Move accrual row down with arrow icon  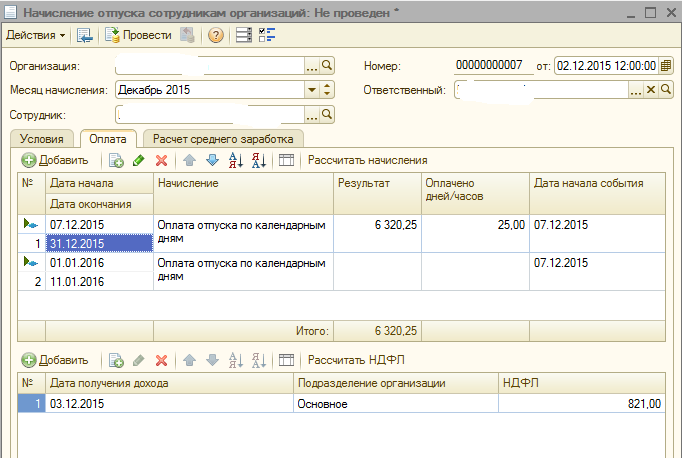click(x=211, y=160)
